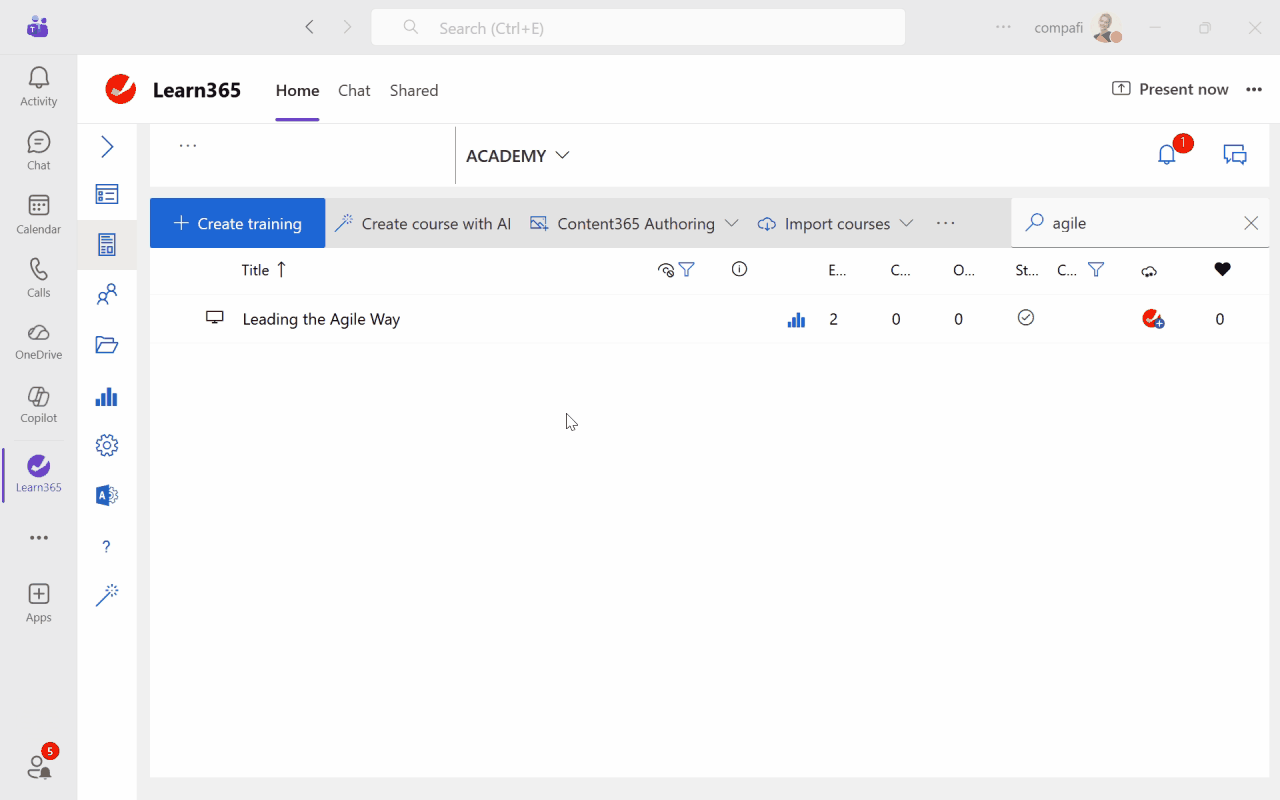The image size is (1280, 800).
Task: Open the notifications bell with red badge
Action: click(1166, 154)
